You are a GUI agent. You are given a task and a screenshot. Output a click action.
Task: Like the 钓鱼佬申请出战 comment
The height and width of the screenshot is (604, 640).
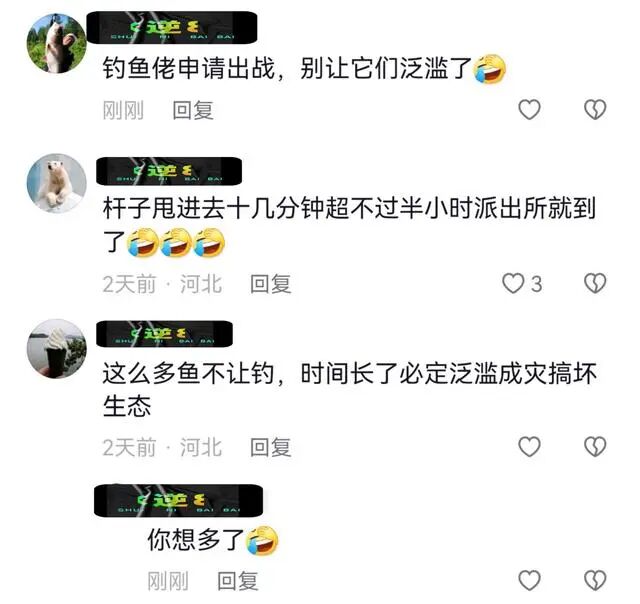point(529,109)
